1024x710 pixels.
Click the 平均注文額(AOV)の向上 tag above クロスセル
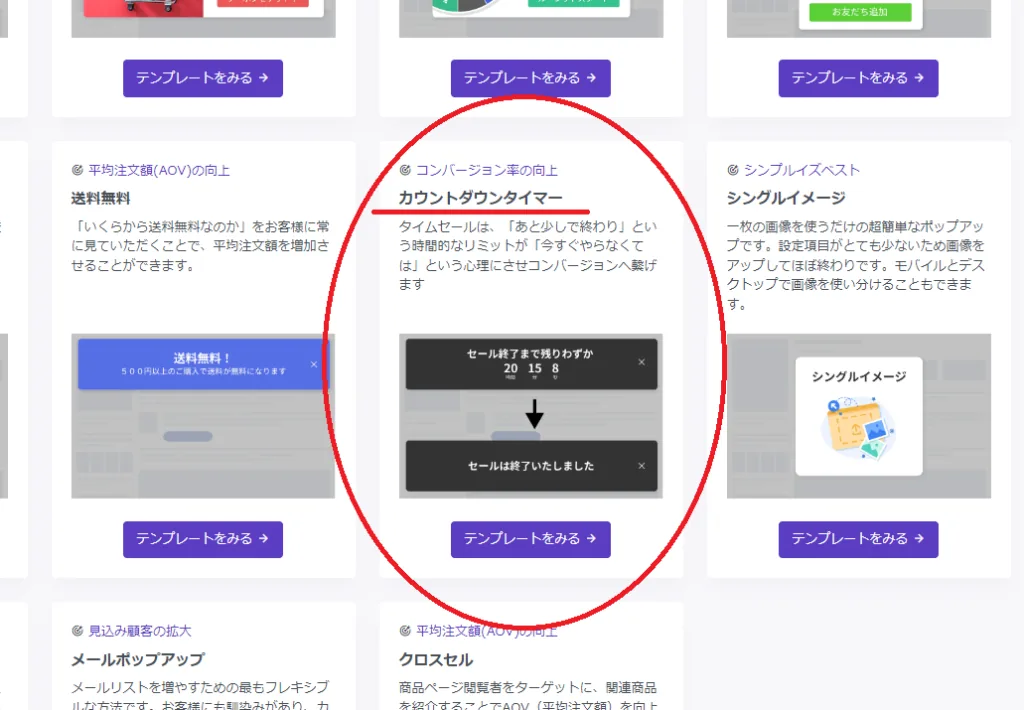pyautogui.click(x=487, y=631)
